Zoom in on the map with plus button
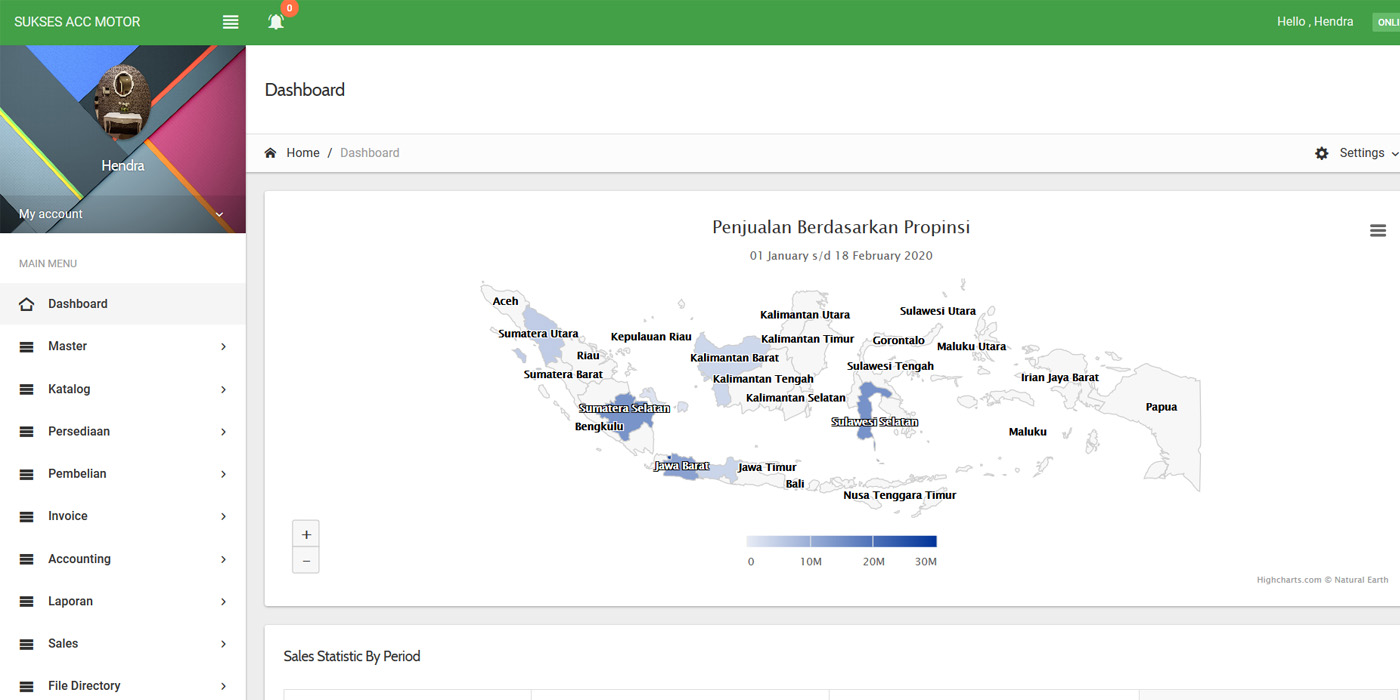The image size is (1400, 700). [306, 534]
